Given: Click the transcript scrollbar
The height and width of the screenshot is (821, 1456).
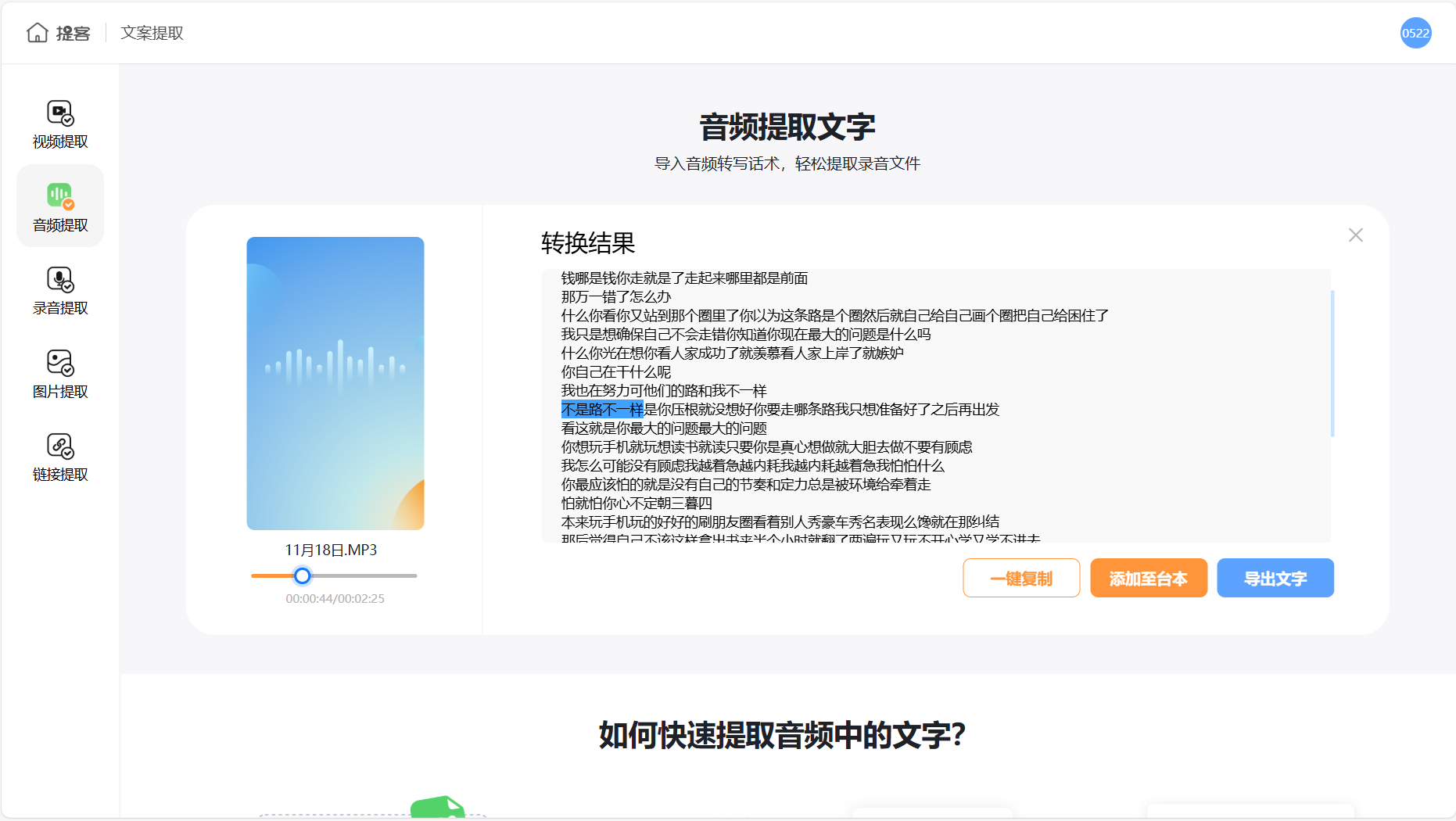Looking at the screenshot, I should coord(1332,364).
